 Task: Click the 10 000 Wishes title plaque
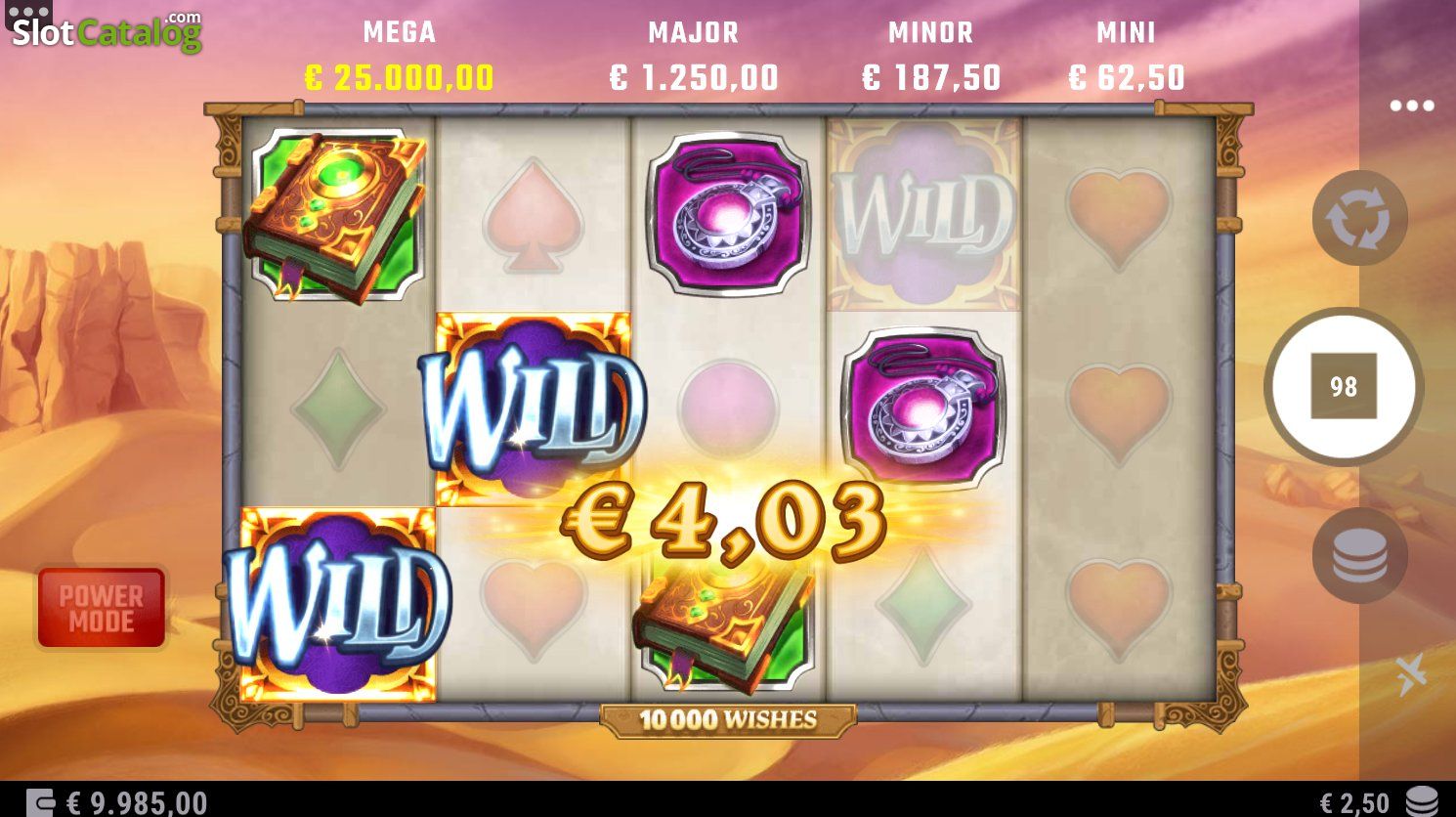tap(728, 720)
